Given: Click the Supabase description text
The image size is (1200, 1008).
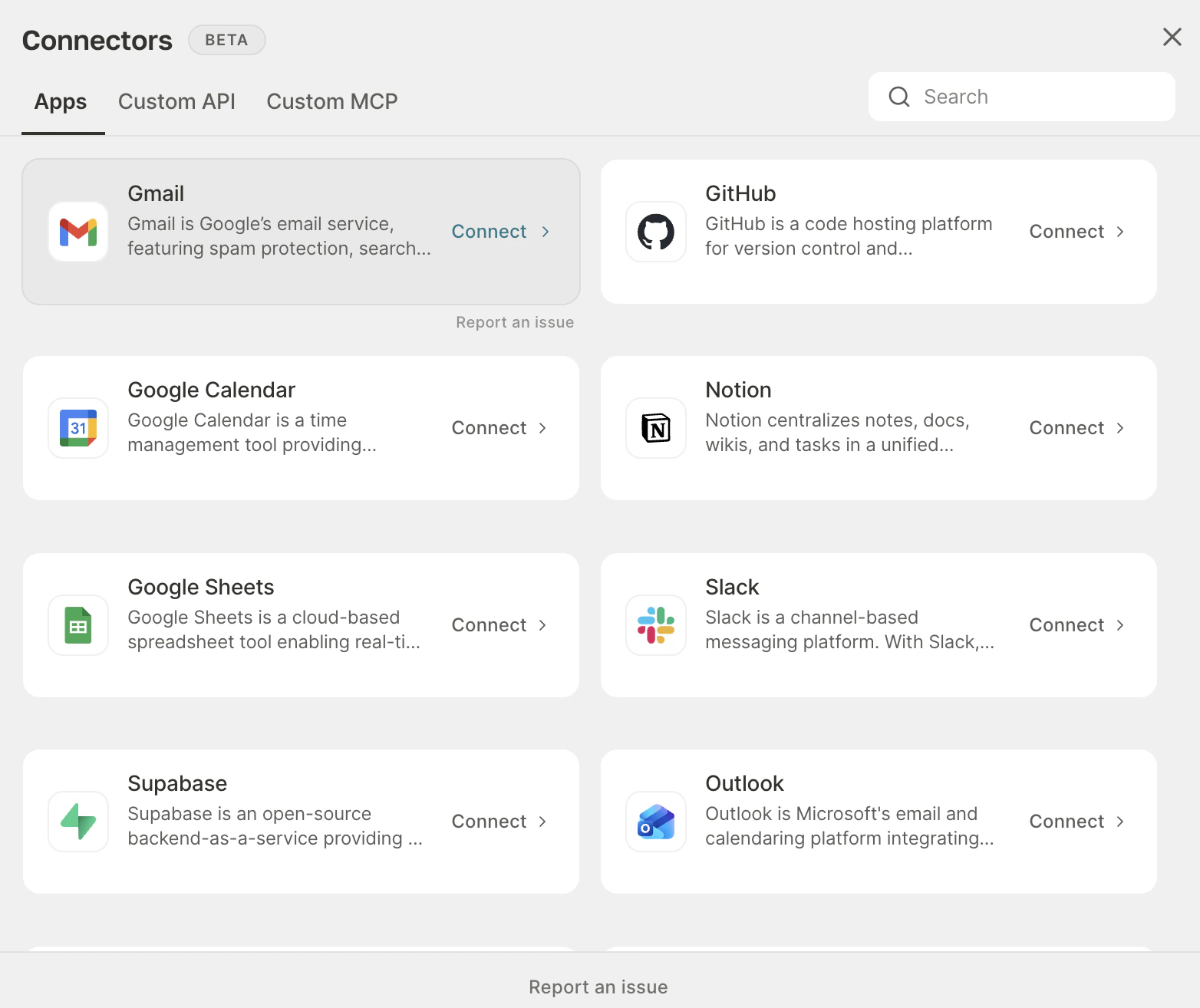Looking at the screenshot, I should click(x=275, y=826).
